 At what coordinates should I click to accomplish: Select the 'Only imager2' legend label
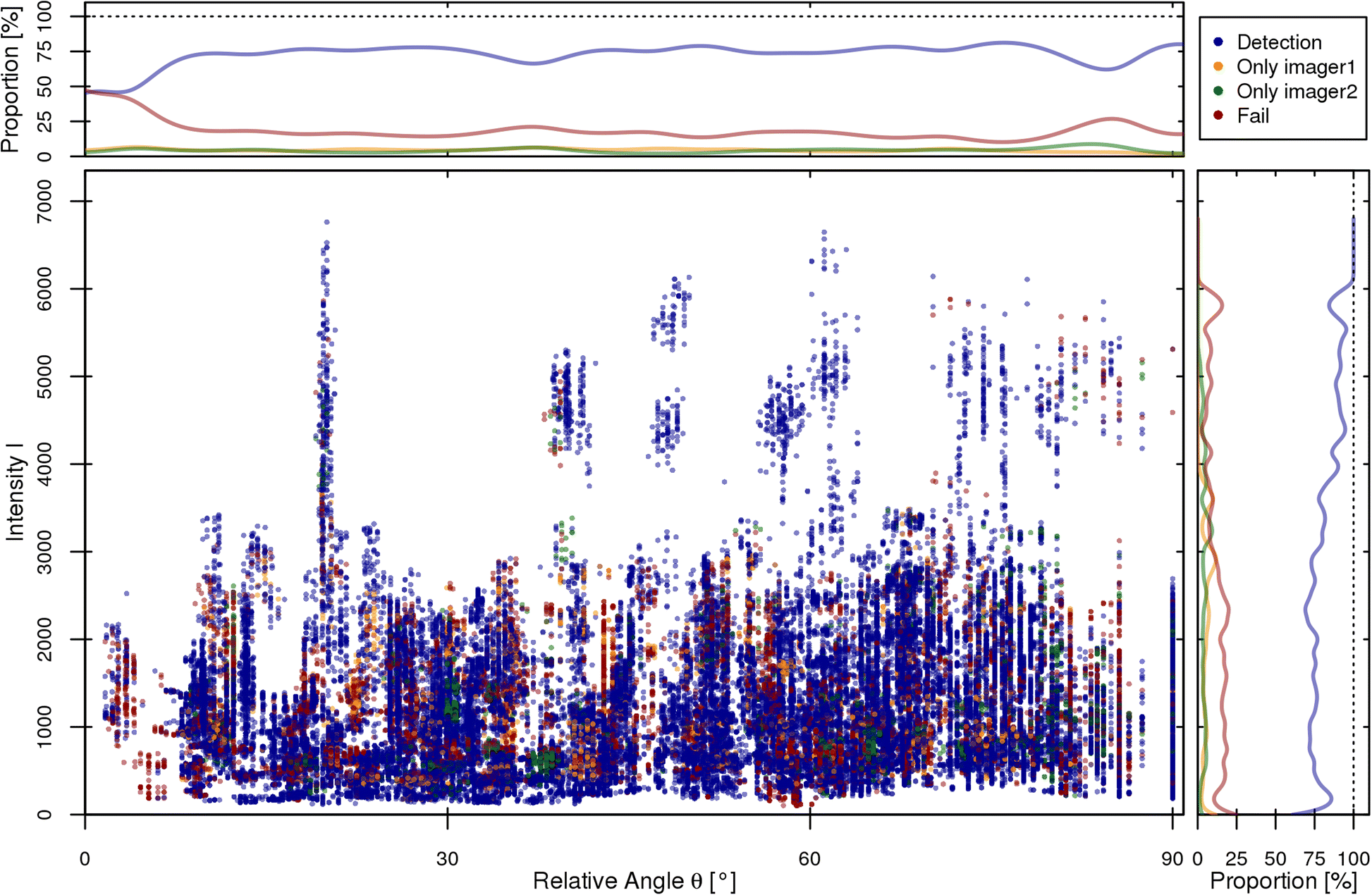(1297, 92)
